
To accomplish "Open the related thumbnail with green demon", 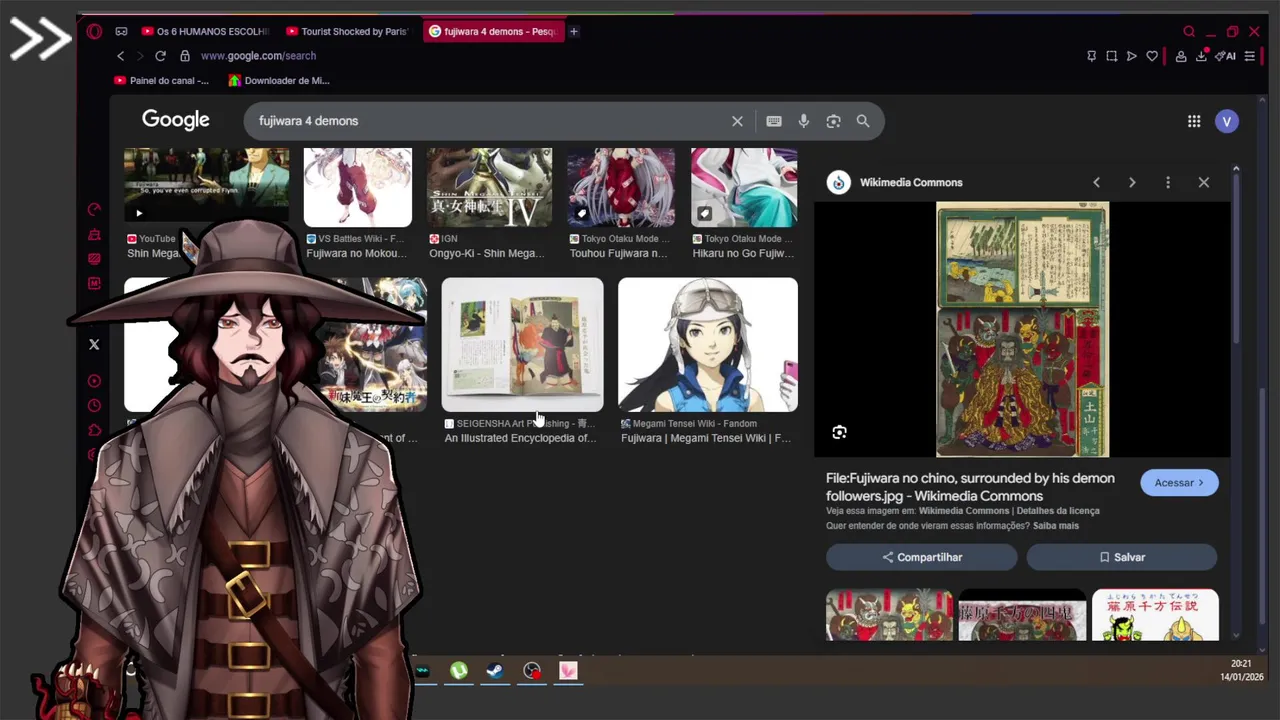I will [1155, 614].
